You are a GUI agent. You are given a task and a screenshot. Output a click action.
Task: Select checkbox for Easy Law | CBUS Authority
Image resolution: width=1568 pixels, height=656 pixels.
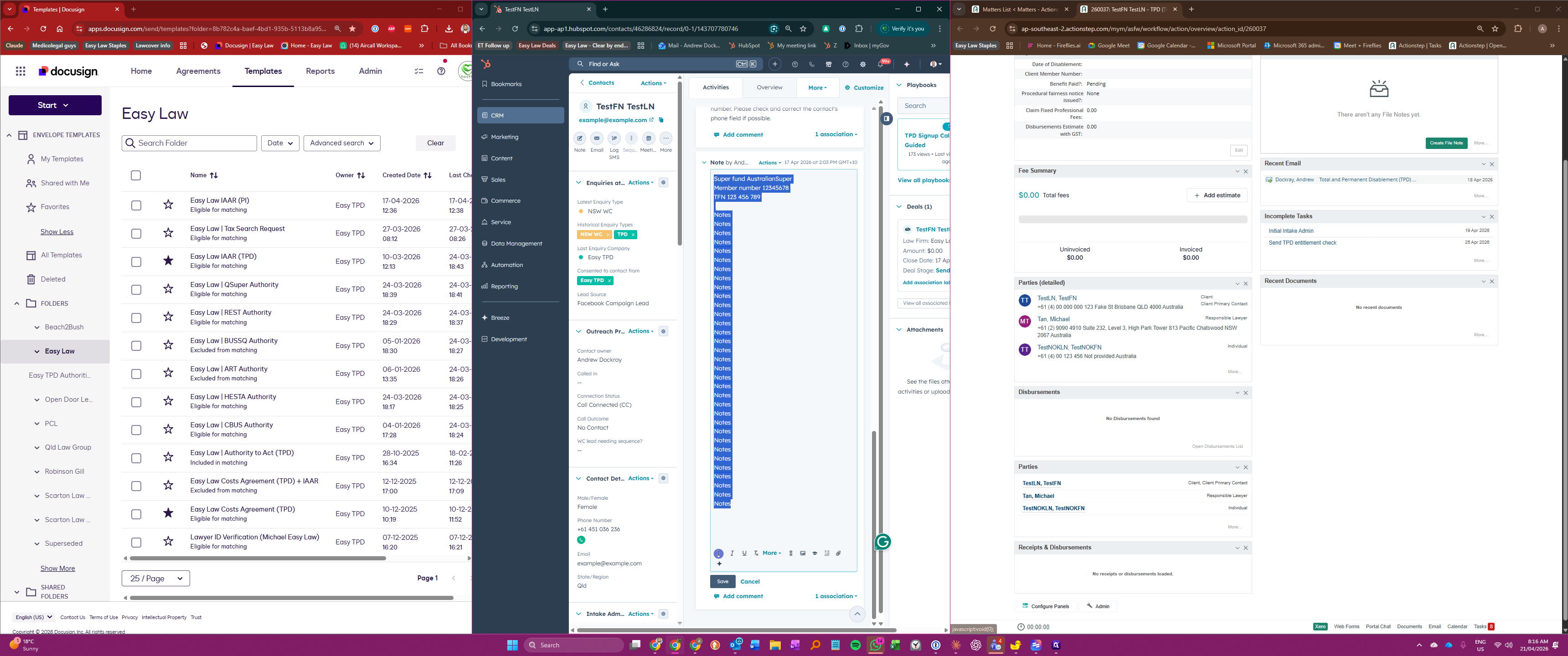[x=136, y=430]
